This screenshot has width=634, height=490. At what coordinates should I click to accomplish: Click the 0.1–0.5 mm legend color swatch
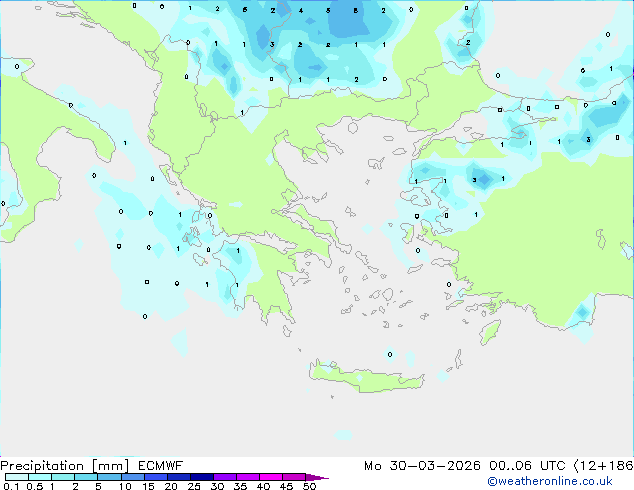[x=17, y=477]
